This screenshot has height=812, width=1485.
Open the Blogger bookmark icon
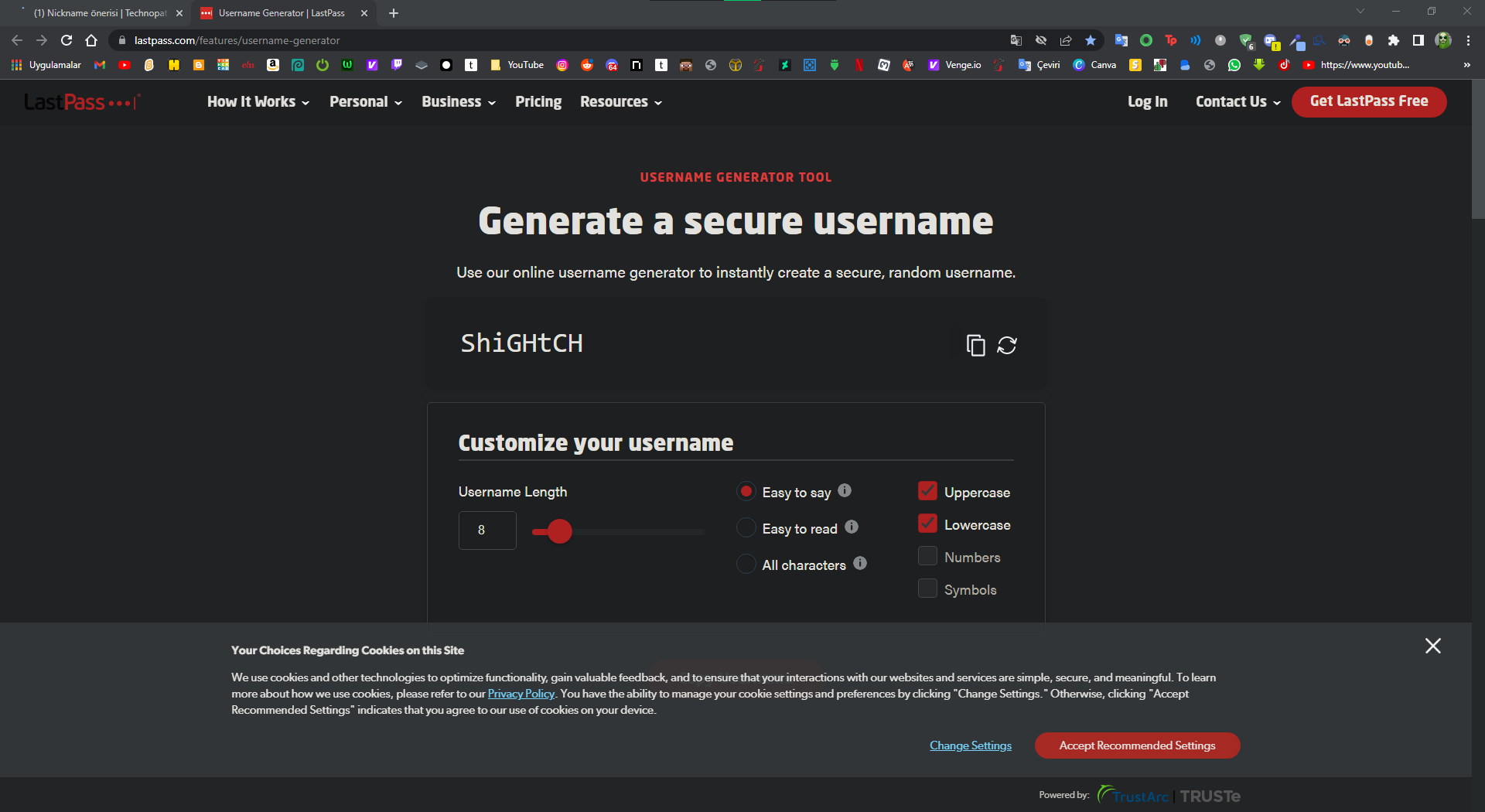click(x=199, y=65)
